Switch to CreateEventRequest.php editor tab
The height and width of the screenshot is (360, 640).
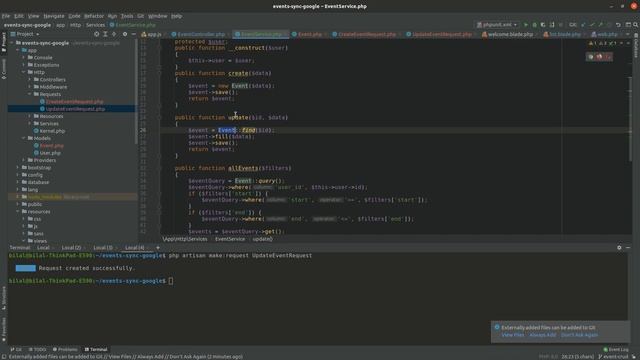367,34
